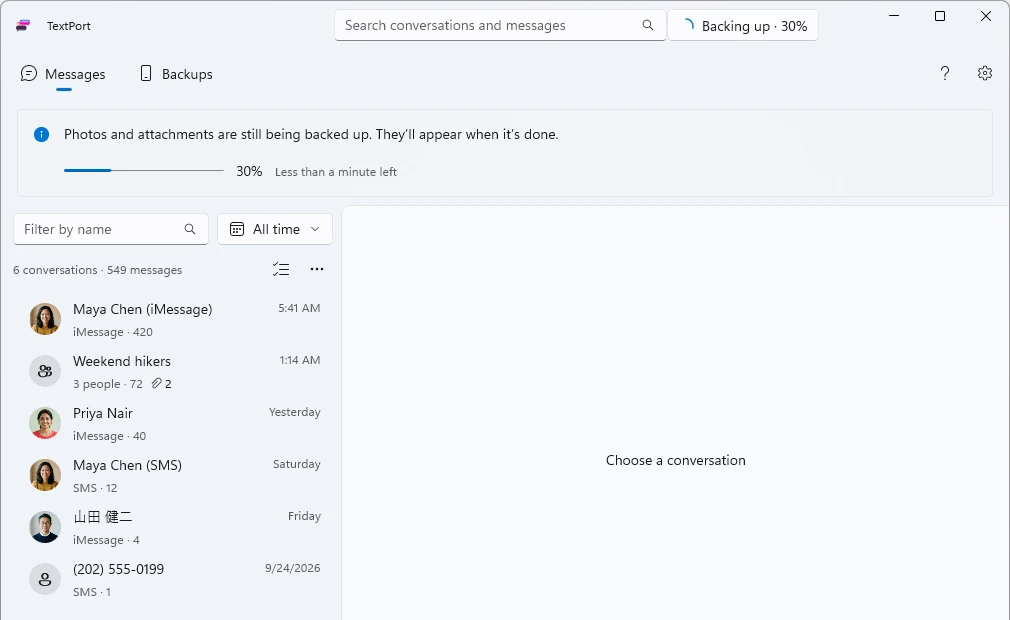The image size is (1010, 620).
Task: Expand the All time date dropdown
Action: [275, 229]
